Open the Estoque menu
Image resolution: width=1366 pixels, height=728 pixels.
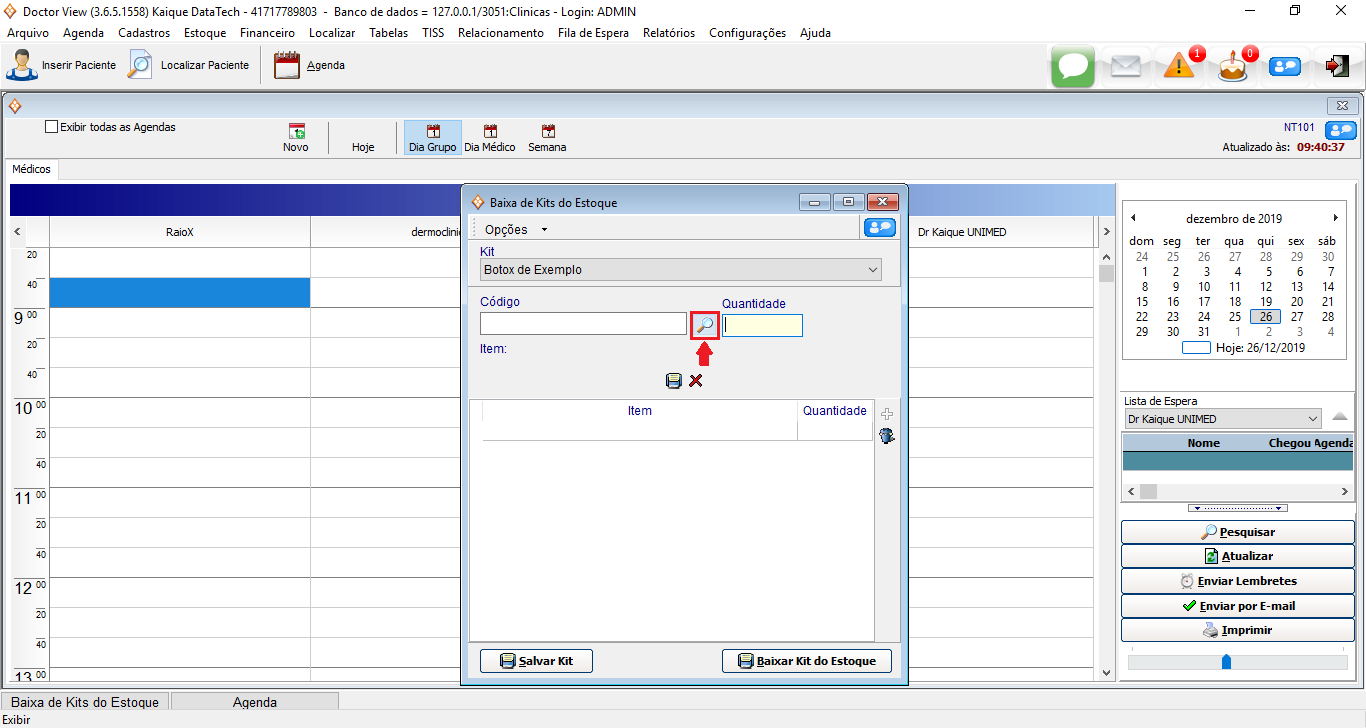[205, 33]
